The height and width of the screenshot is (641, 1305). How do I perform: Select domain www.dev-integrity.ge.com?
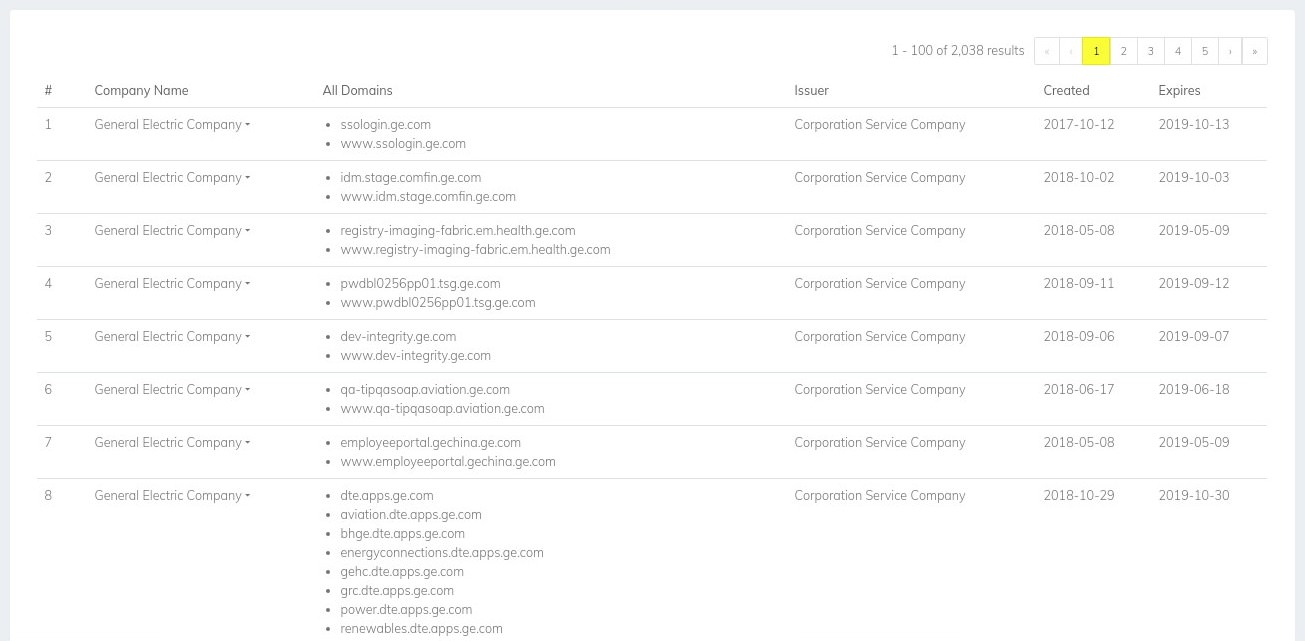click(415, 356)
